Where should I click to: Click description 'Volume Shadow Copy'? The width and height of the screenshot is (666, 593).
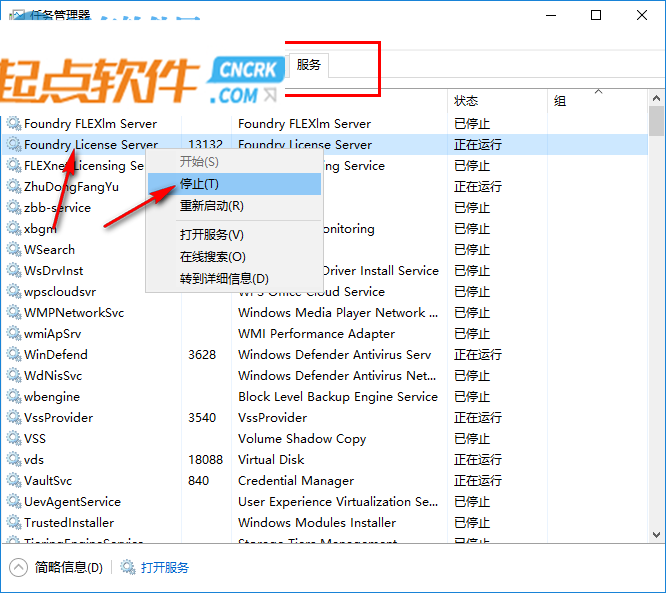pos(302,439)
